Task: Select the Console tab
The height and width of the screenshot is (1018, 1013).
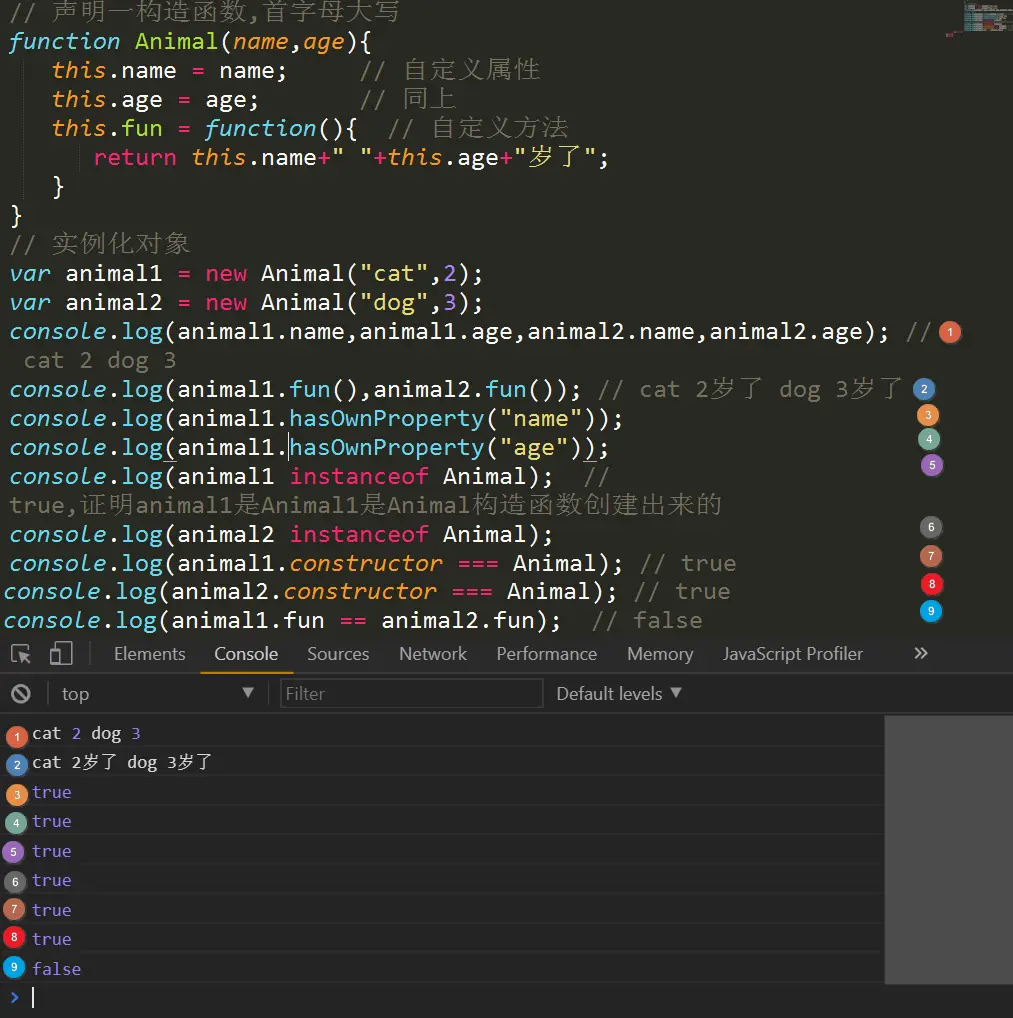Action: [x=246, y=654]
